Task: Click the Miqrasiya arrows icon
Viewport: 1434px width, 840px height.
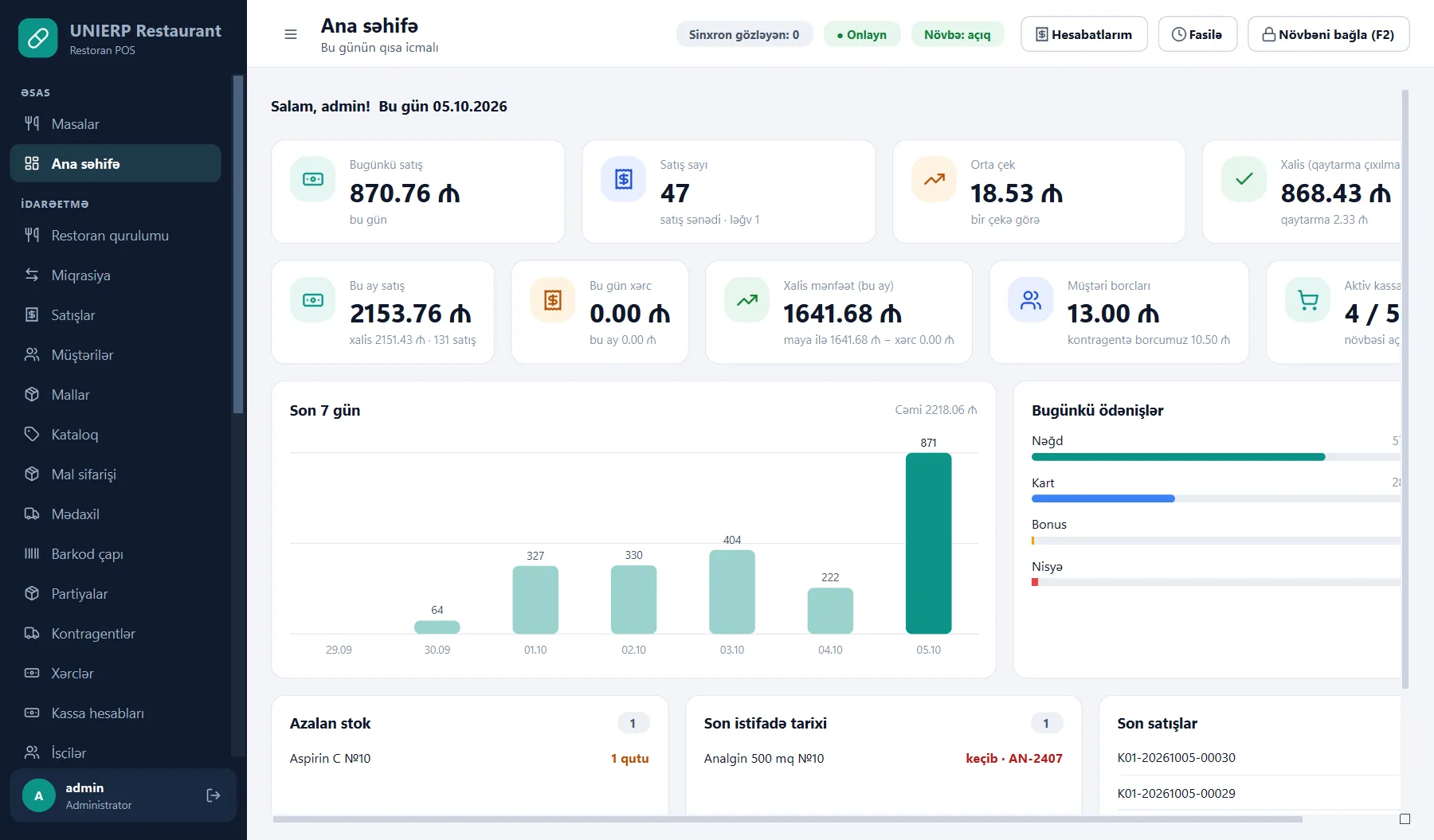Action: 32,275
